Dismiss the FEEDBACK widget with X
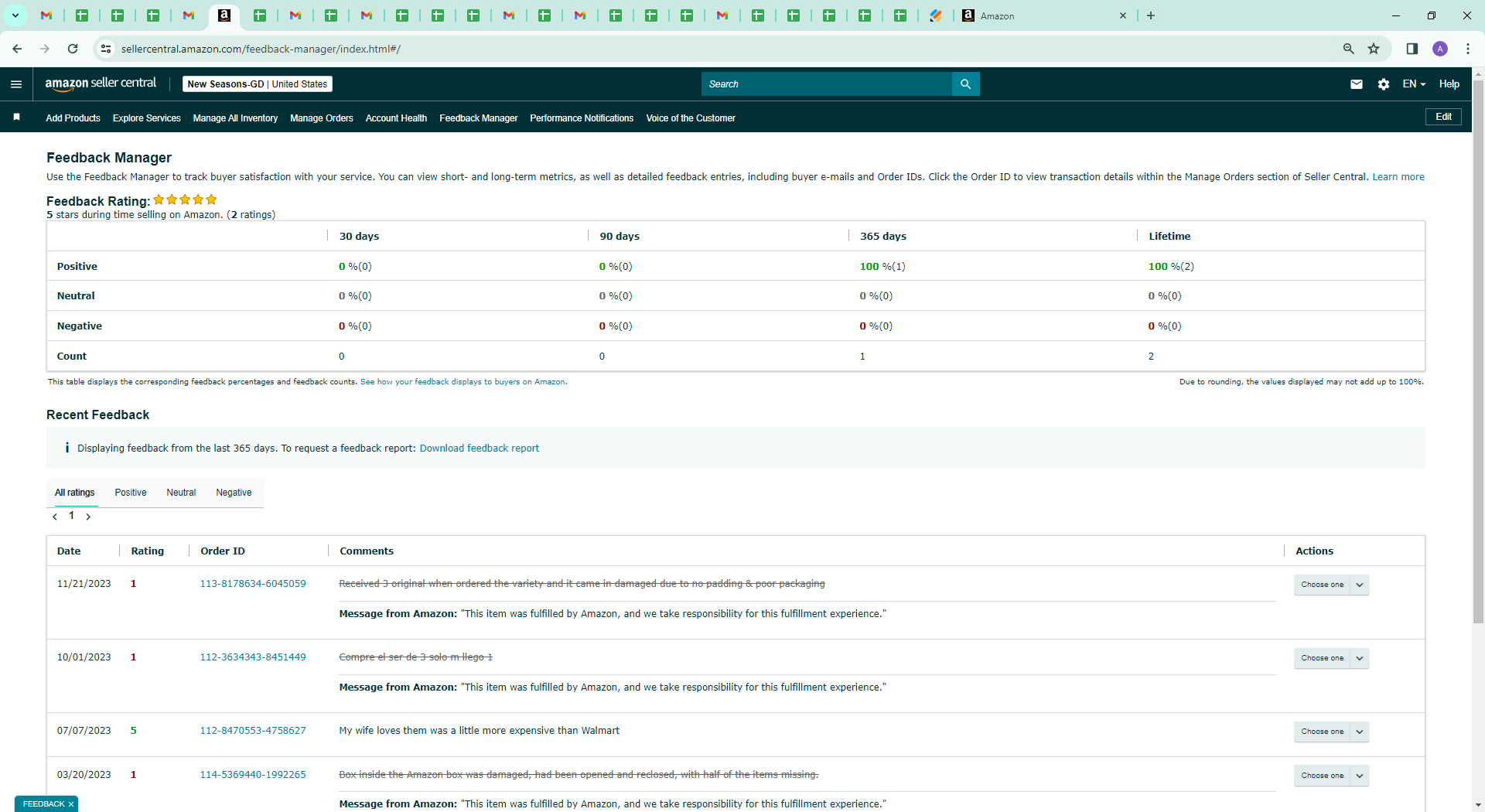 (x=71, y=804)
